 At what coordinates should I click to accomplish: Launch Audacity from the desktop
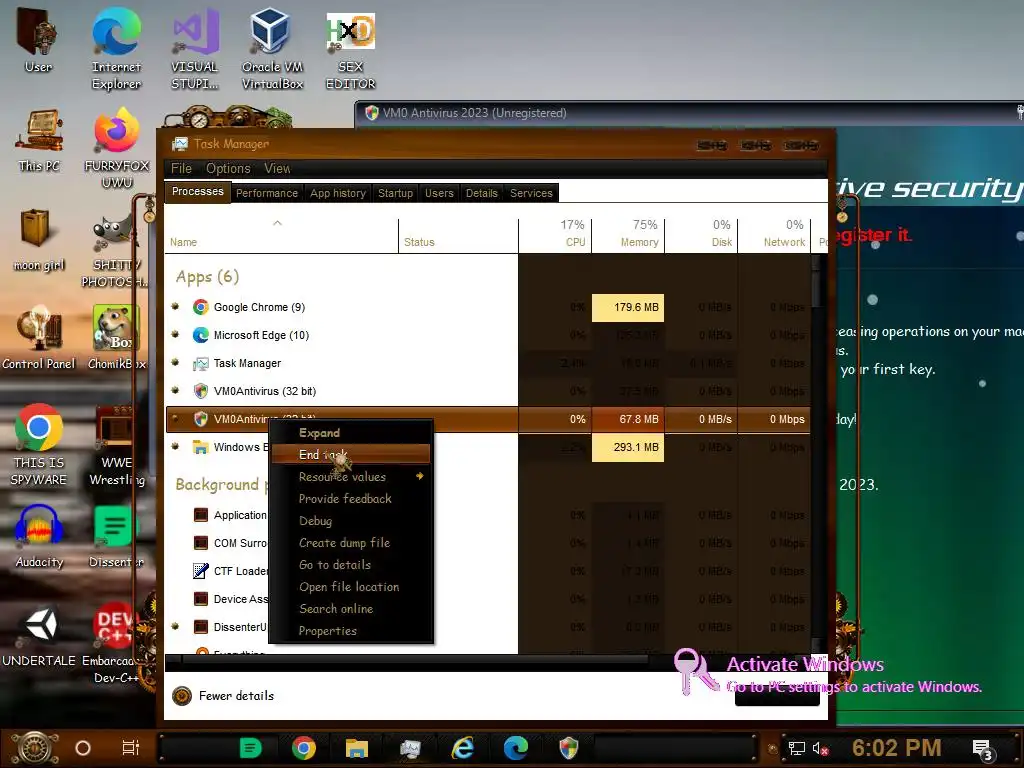tap(39, 537)
